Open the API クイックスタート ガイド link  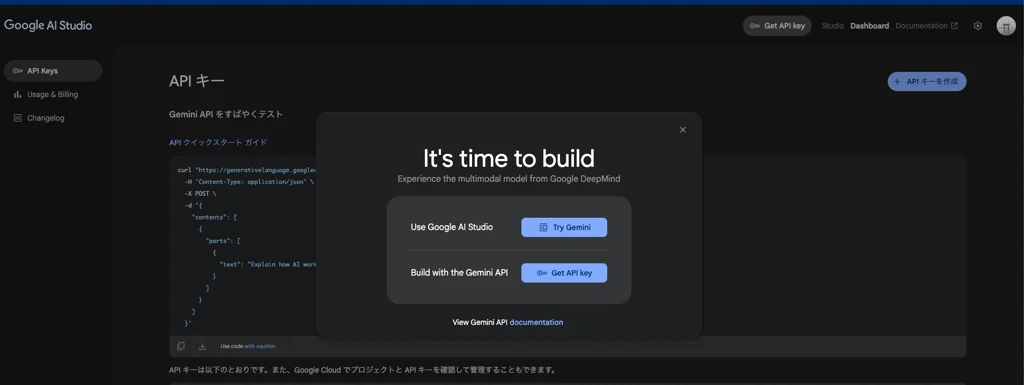218,142
